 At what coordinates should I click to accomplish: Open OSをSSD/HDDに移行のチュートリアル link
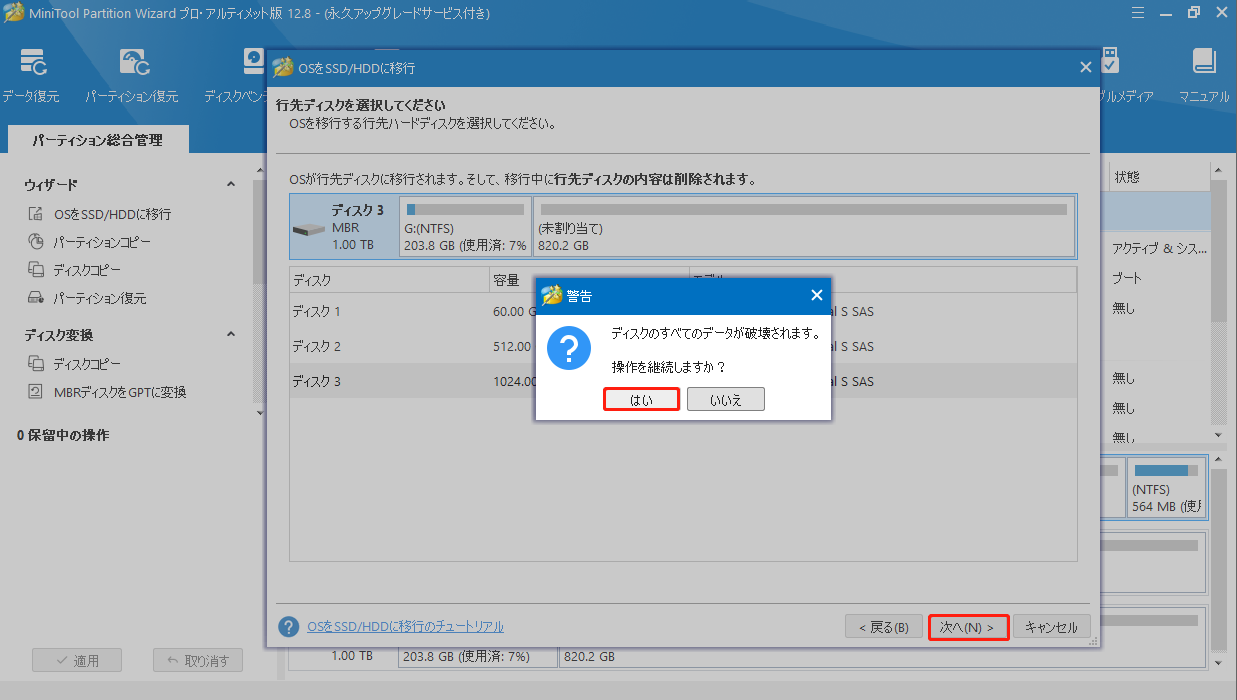click(x=405, y=626)
